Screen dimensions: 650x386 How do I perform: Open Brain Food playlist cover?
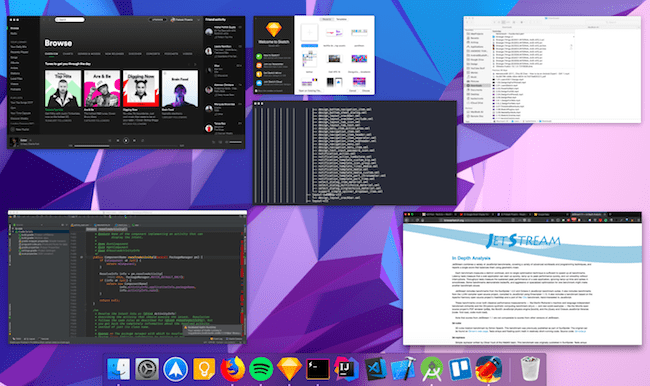click(180, 89)
